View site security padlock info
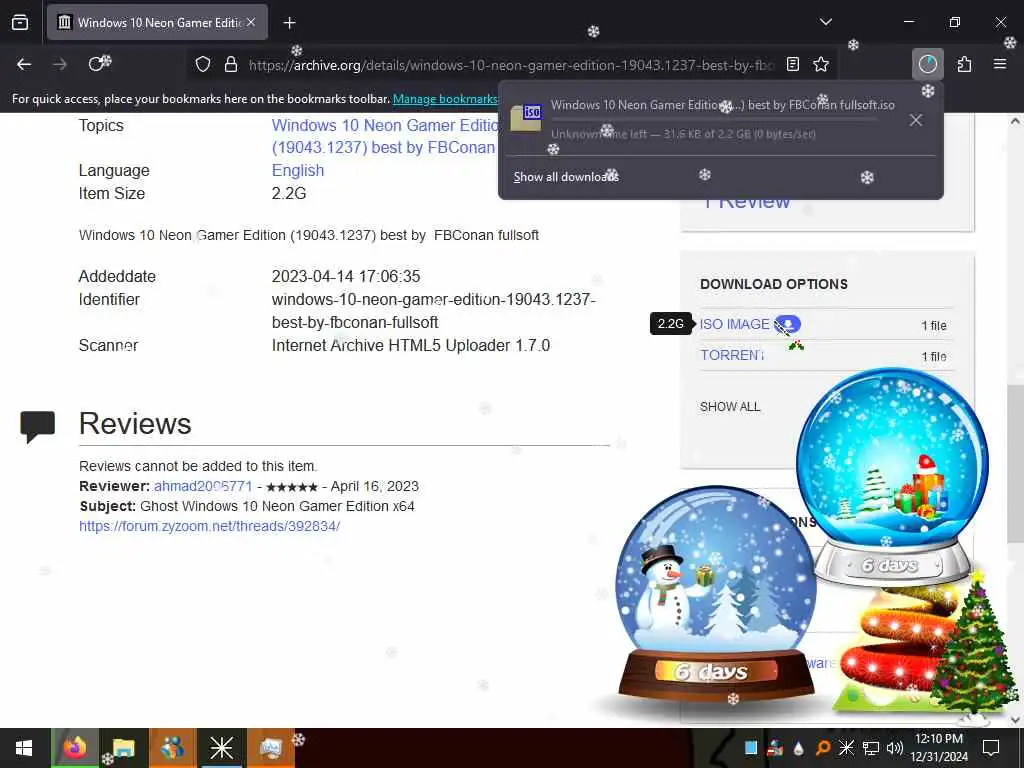This screenshot has width=1024, height=768. coord(231,65)
